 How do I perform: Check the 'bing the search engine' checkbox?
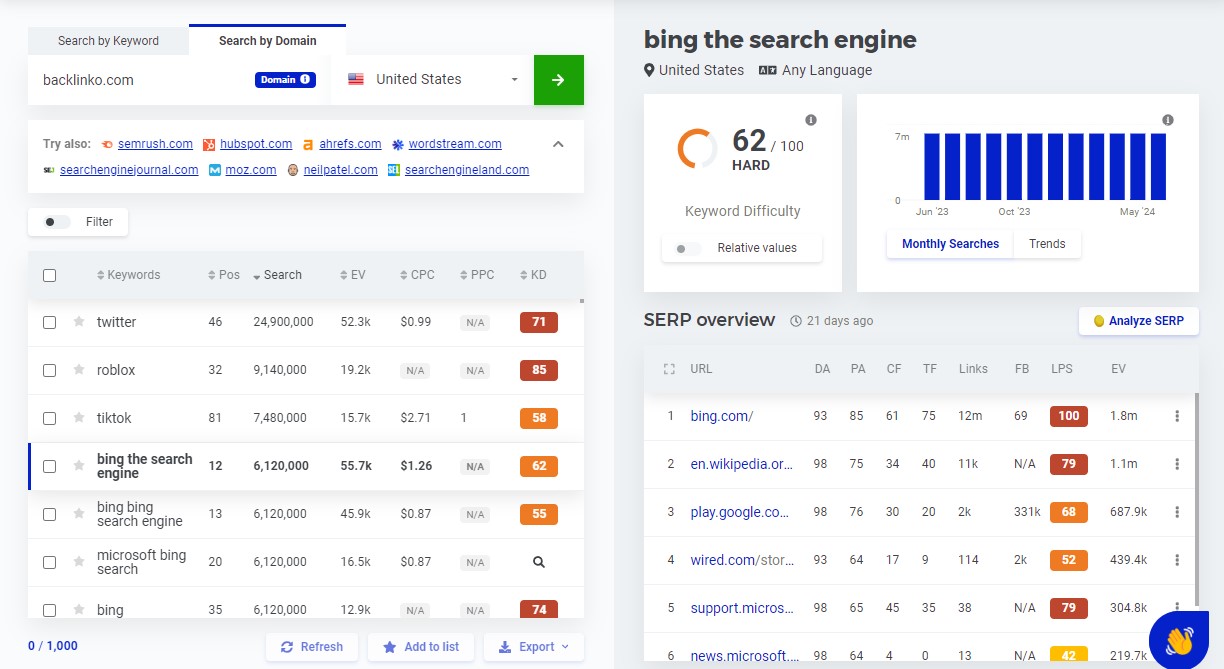tap(49, 466)
